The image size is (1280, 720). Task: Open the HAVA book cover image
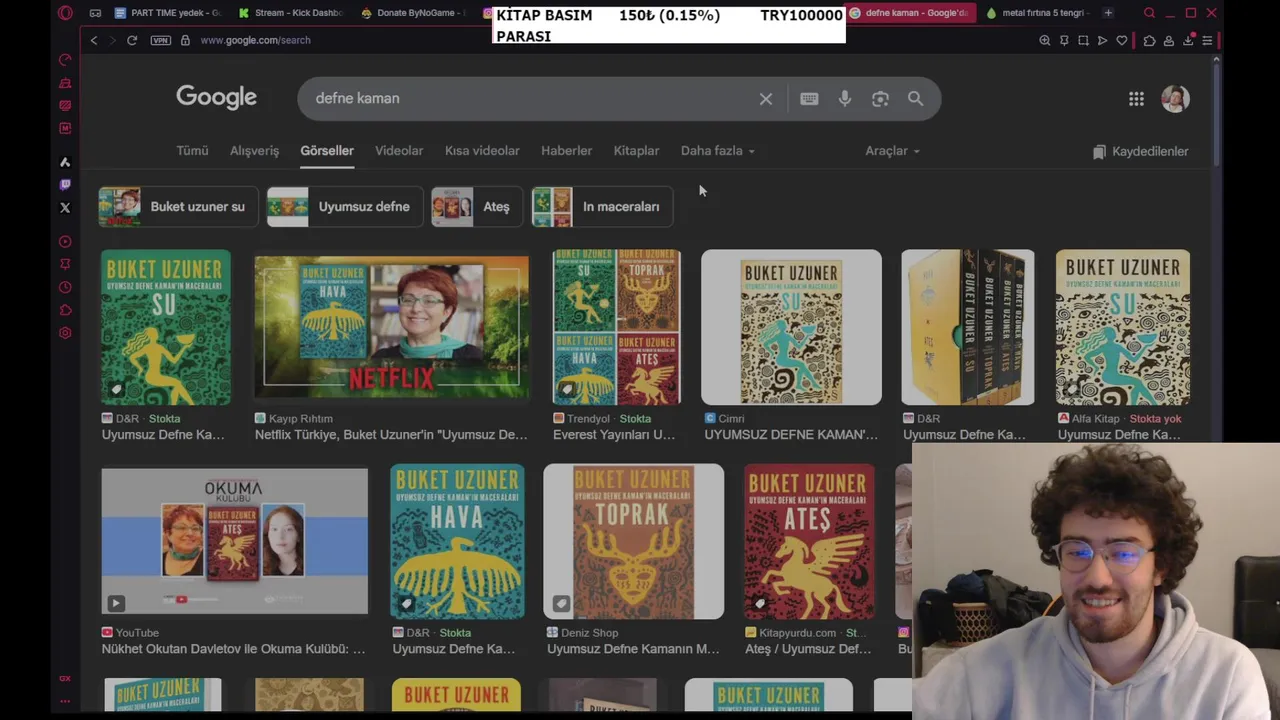tap(457, 541)
